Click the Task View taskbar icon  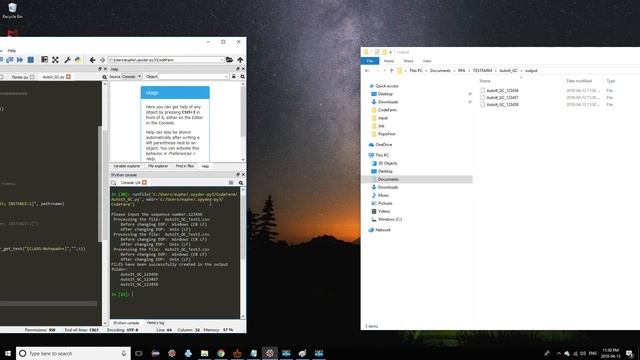[139, 353]
